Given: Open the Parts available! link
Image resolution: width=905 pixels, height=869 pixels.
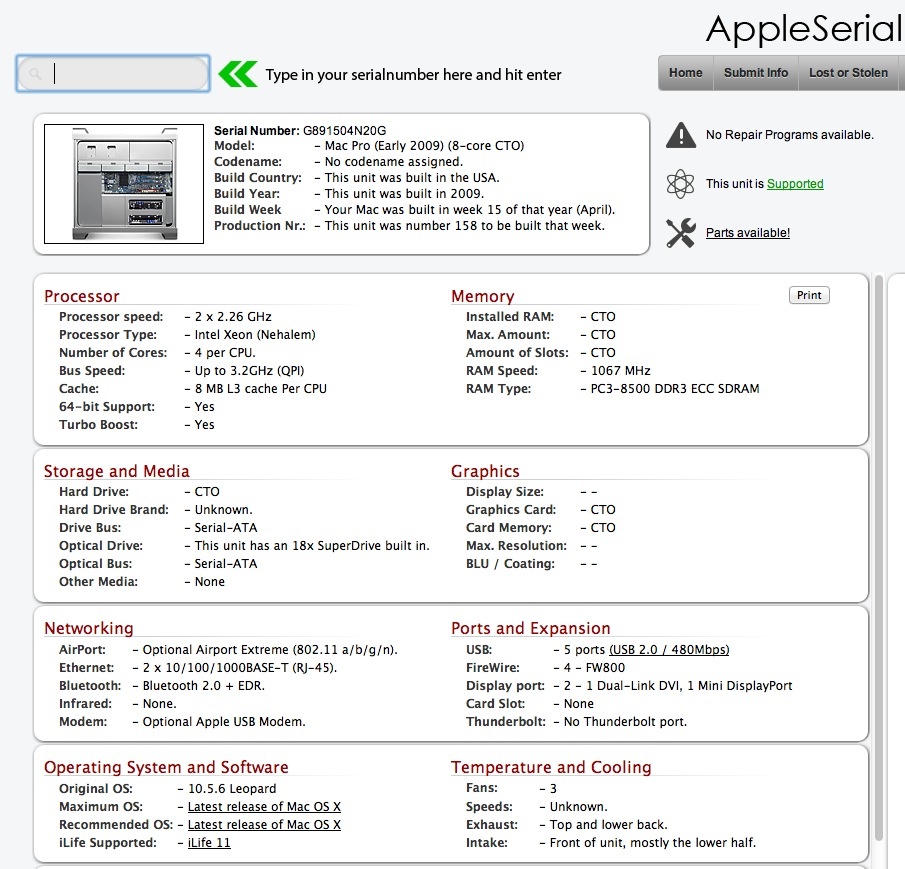Looking at the screenshot, I should pos(748,233).
